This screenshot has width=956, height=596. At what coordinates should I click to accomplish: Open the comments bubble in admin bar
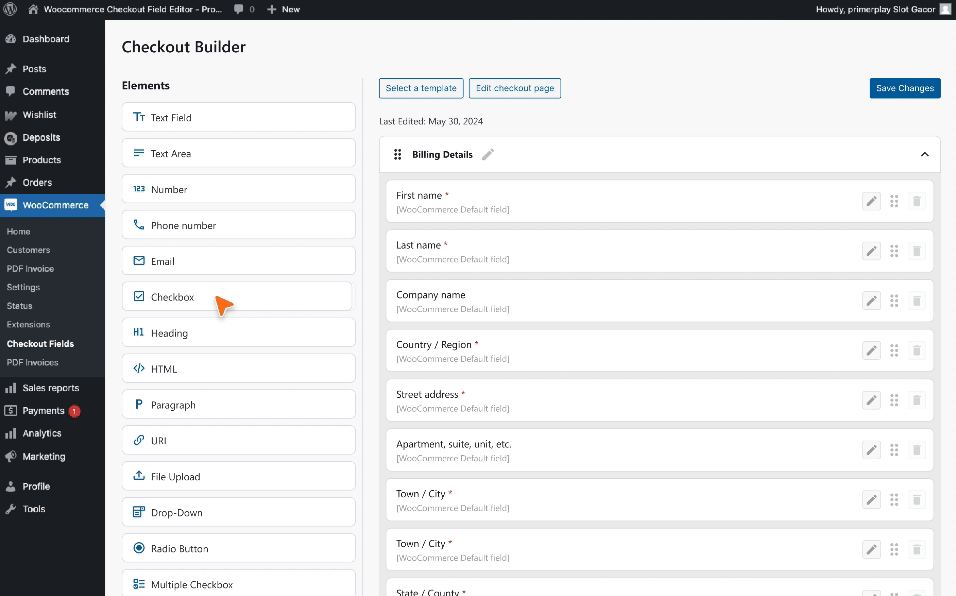click(x=242, y=9)
